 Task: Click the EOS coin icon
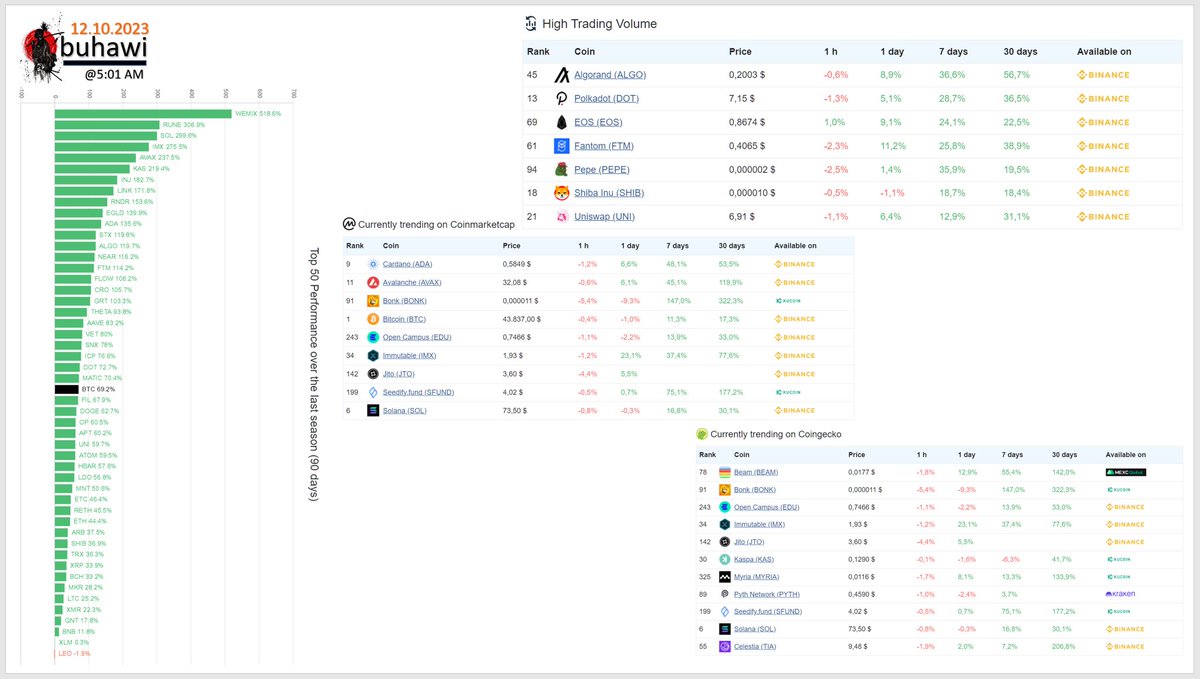561,122
